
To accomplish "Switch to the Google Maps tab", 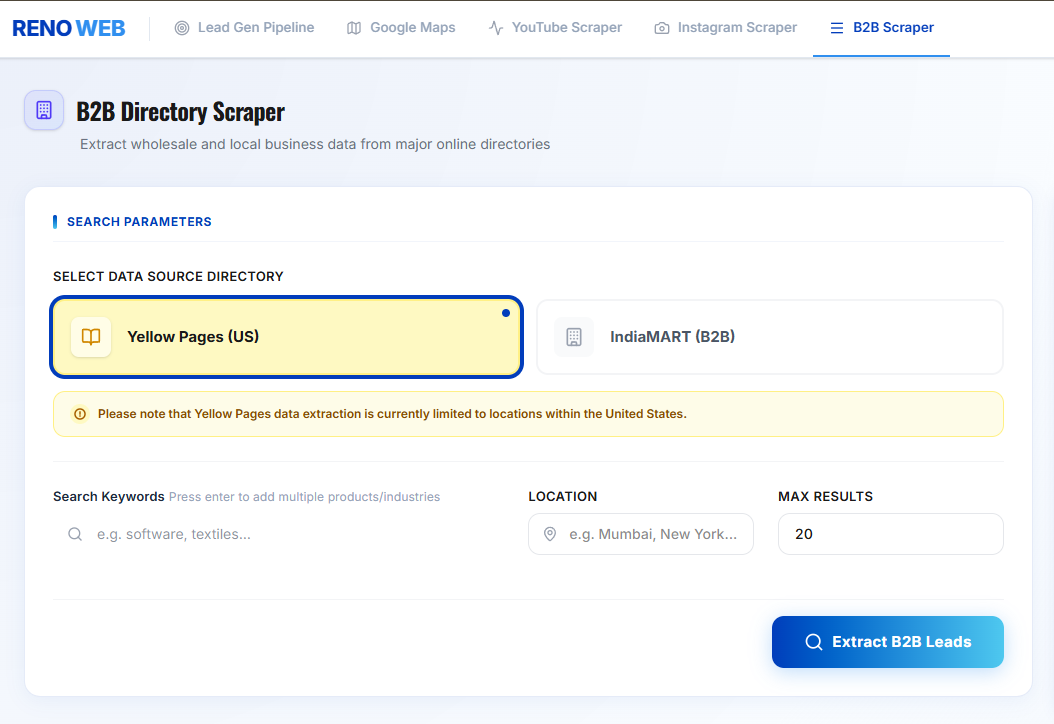I will (x=401, y=28).
